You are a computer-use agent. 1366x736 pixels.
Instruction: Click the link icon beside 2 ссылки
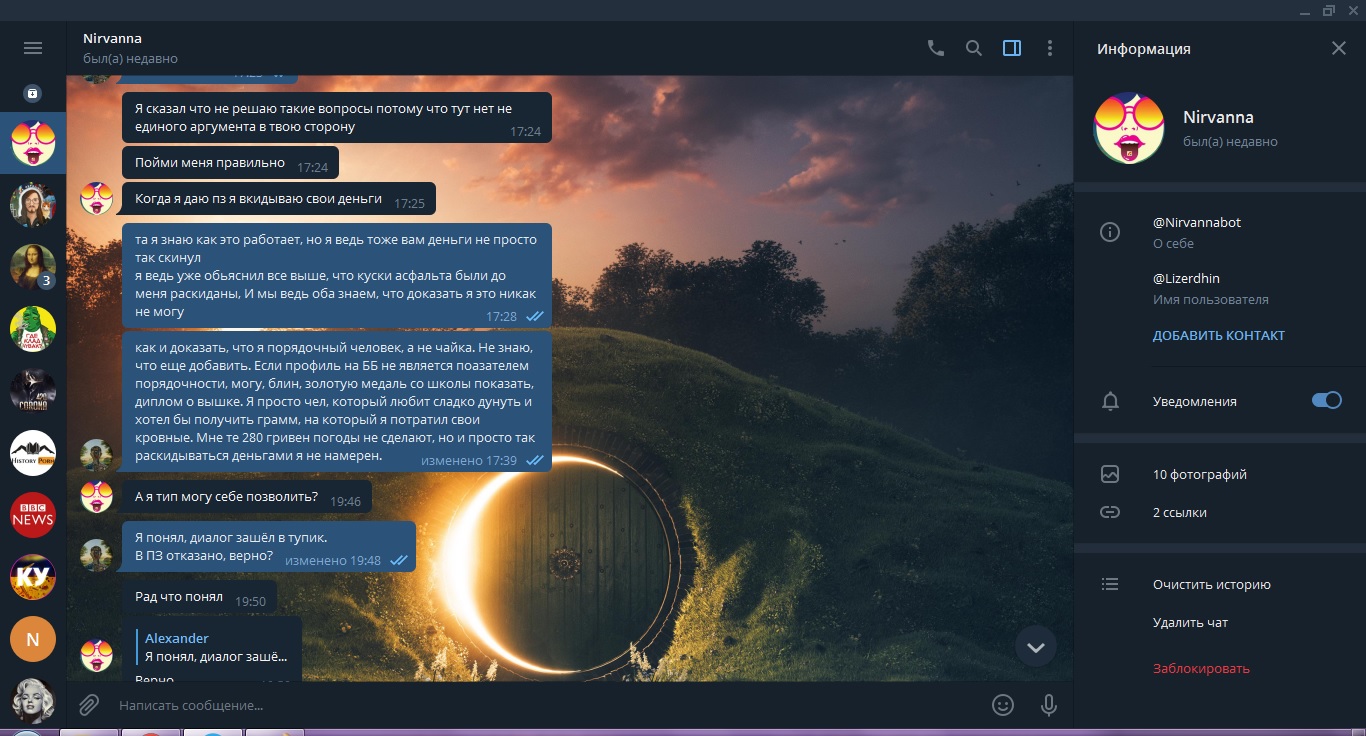(x=1110, y=513)
